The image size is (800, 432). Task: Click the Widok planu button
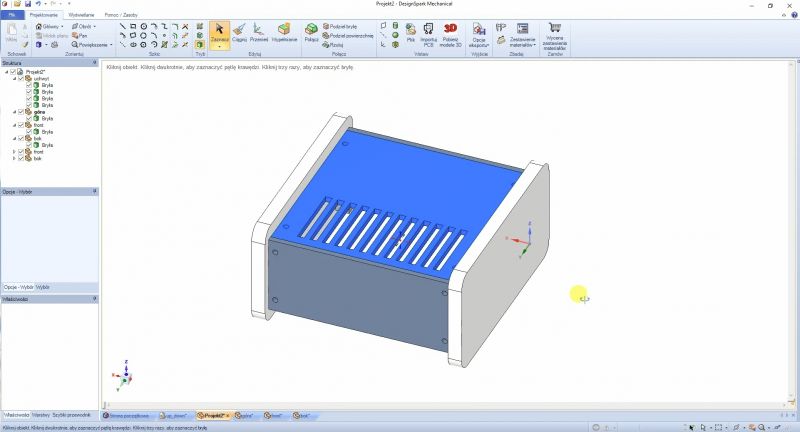52,36
